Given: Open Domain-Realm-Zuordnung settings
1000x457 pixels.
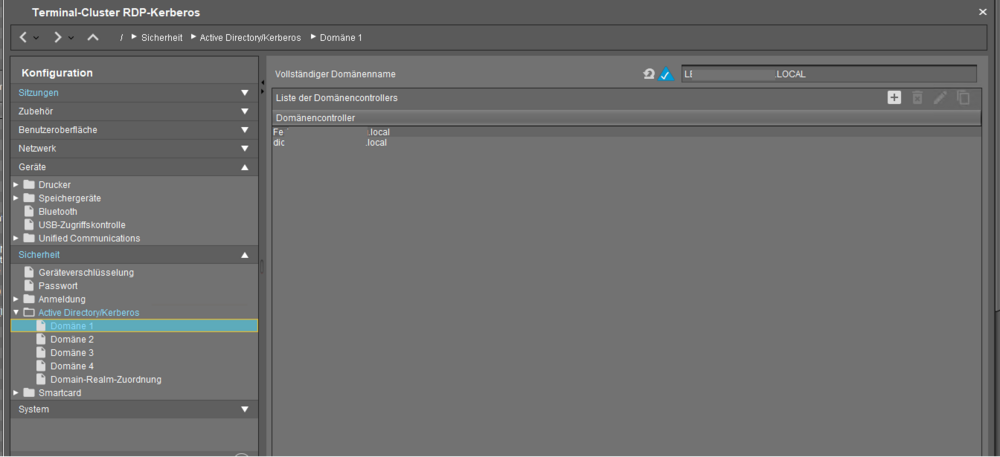Looking at the screenshot, I should click(105, 380).
